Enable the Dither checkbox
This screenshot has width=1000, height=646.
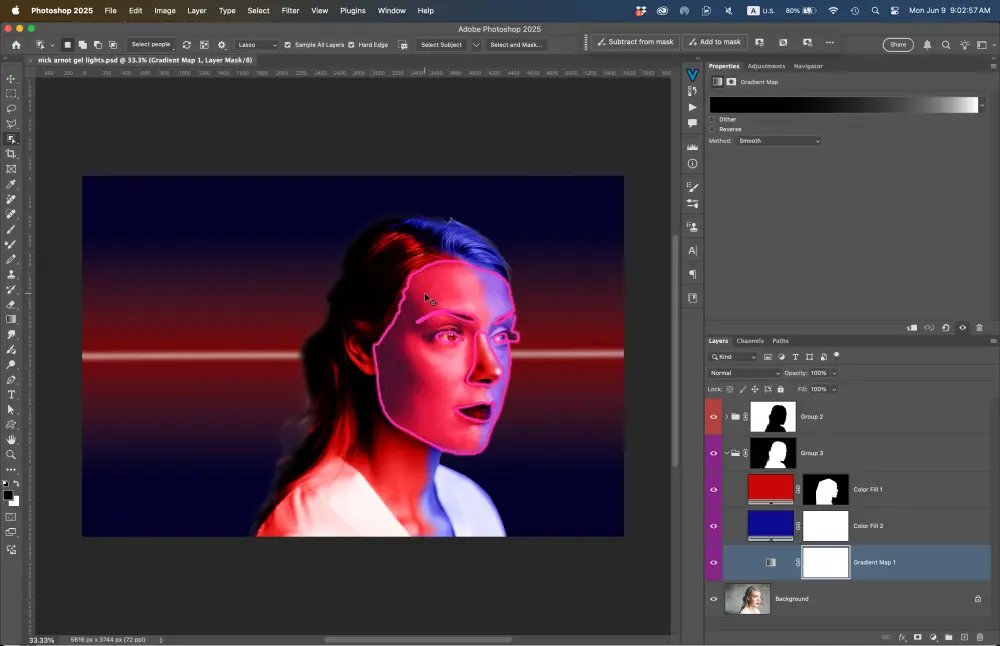pos(712,119)
